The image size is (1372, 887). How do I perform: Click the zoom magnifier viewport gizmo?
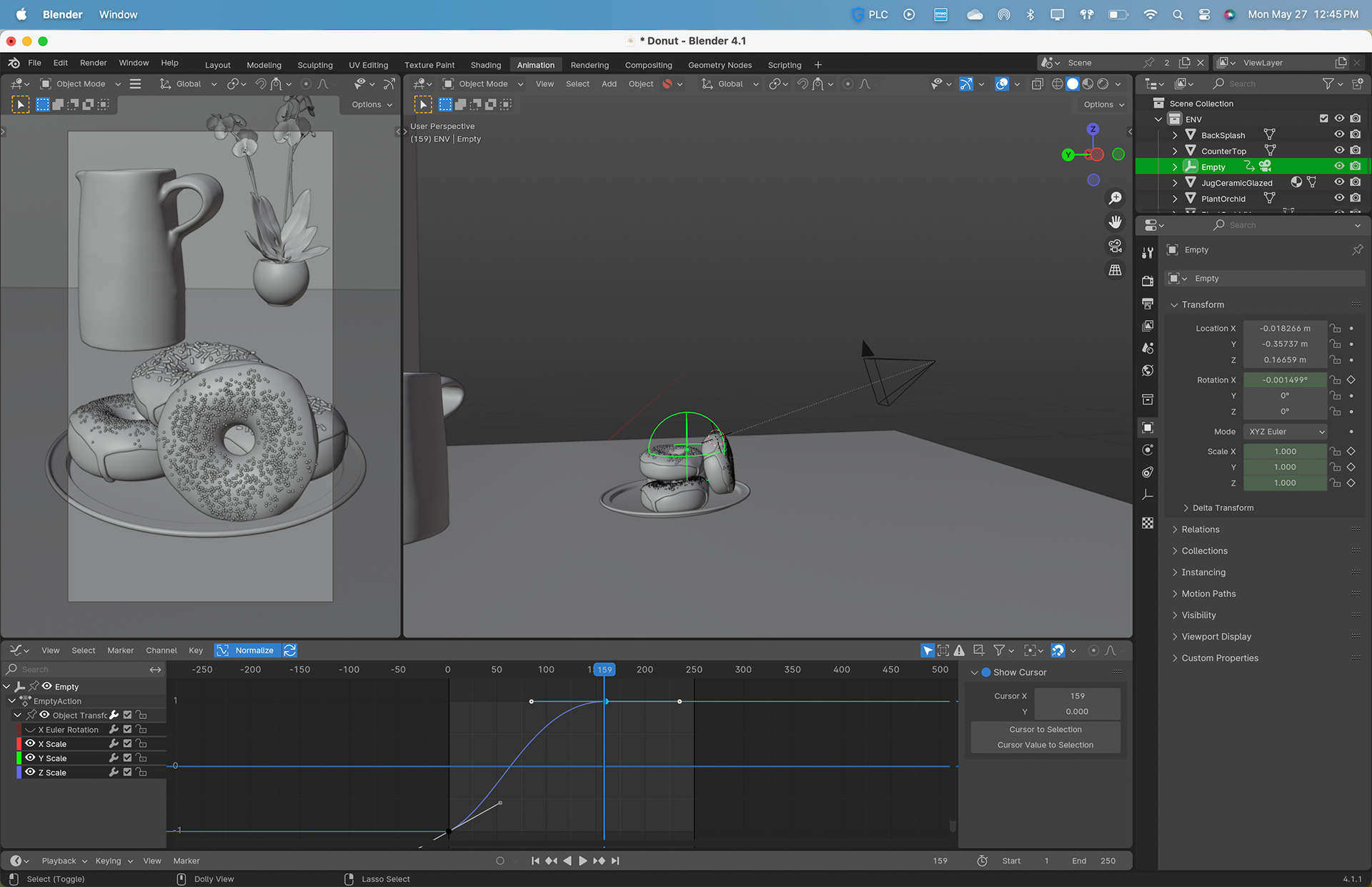(x=1115, y=198)
